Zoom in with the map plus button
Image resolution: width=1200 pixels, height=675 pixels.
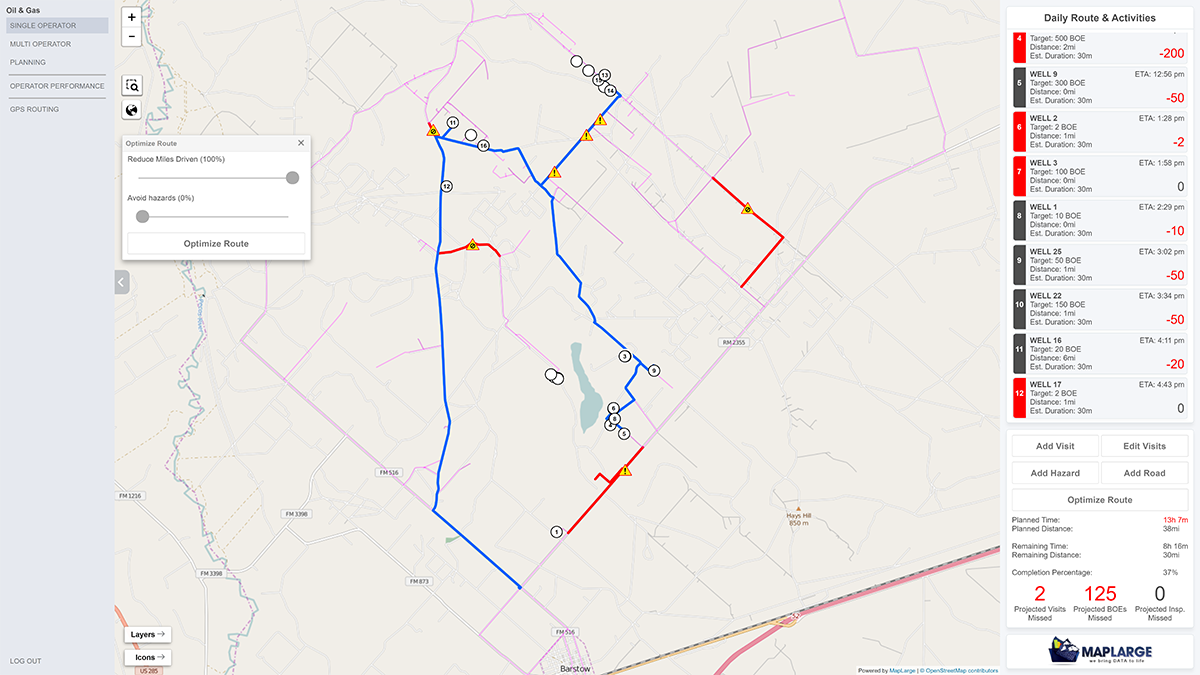132,17
